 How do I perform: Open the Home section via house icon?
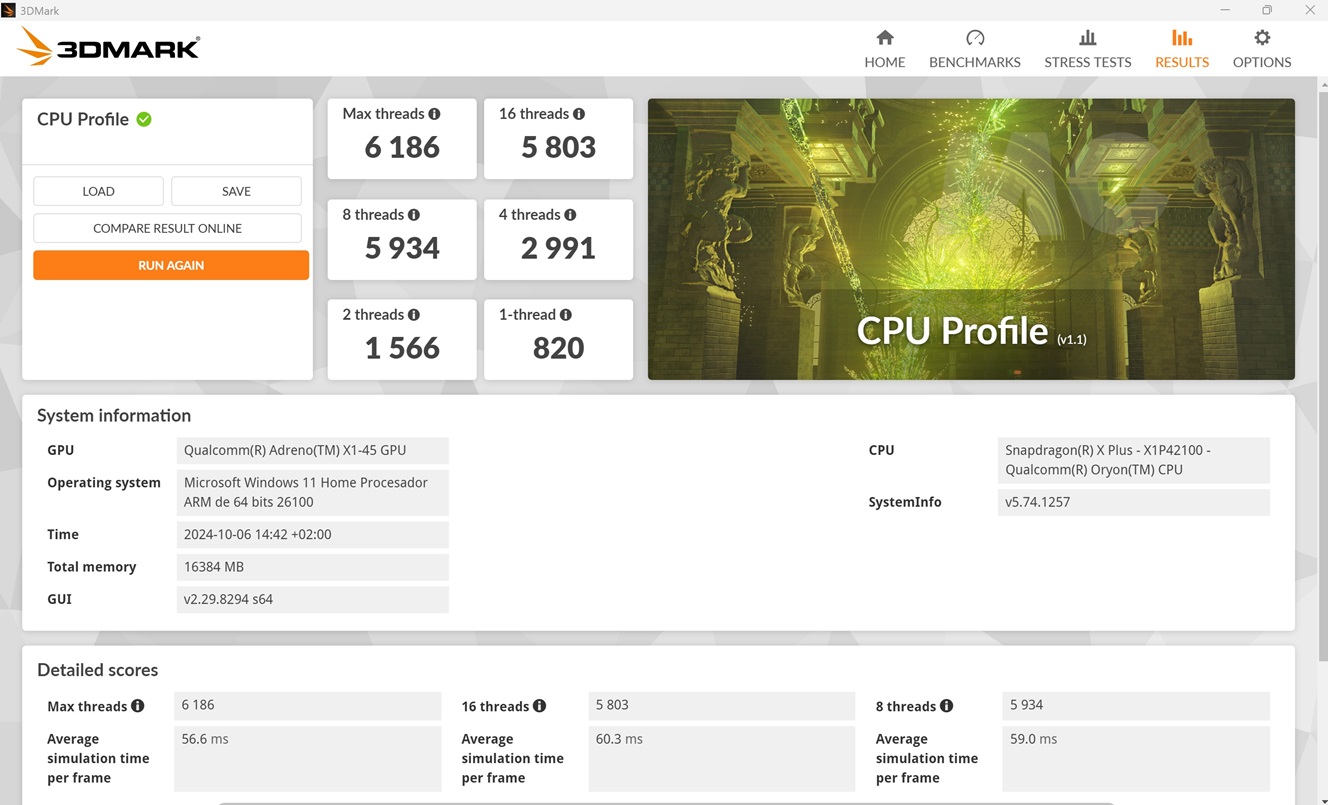884,38
